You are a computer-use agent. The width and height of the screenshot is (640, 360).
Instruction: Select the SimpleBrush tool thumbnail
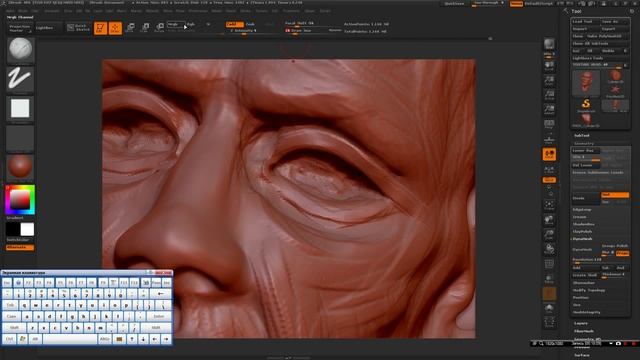pos(586,104)
